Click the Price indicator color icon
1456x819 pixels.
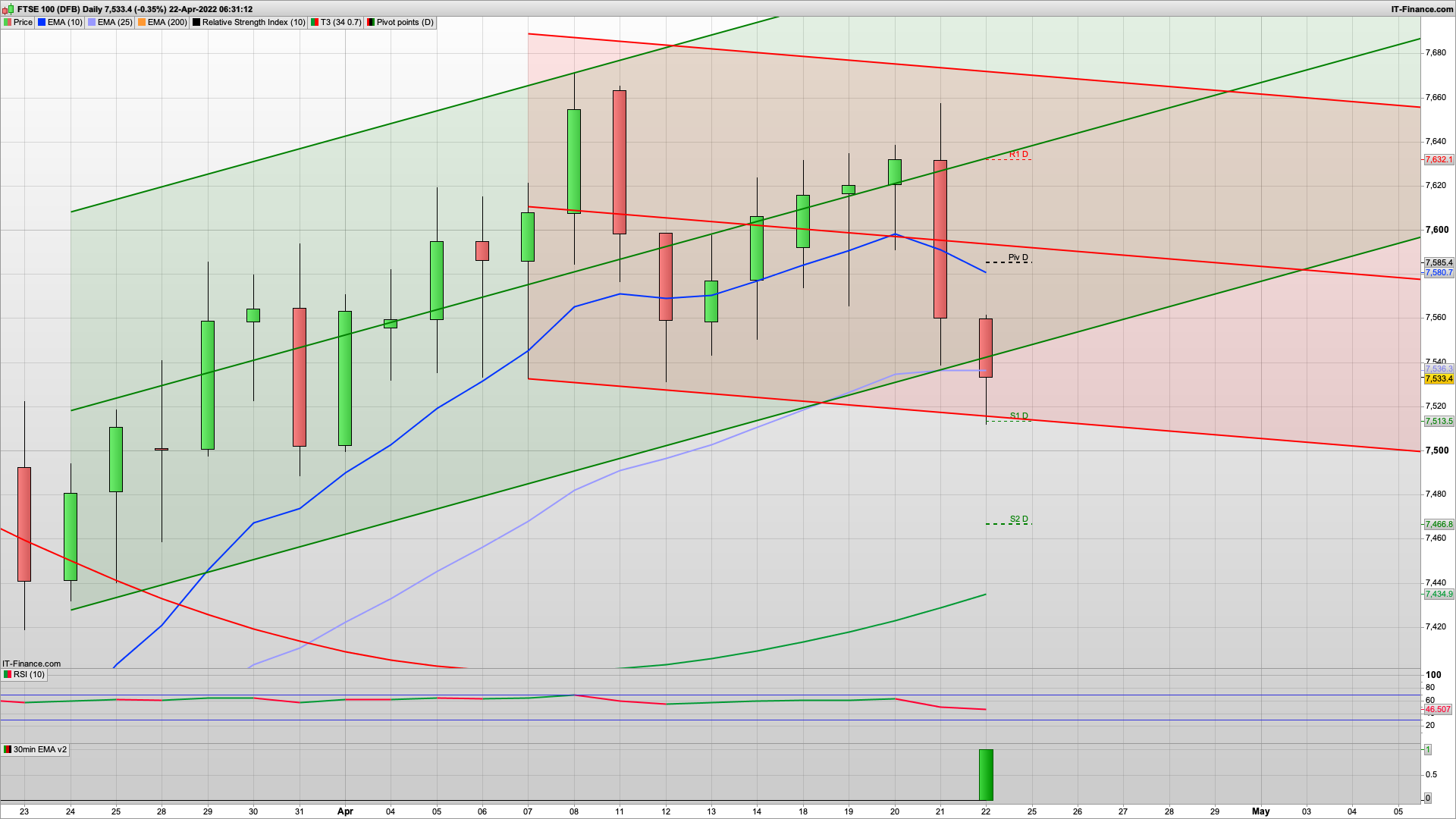[x=8, y=22]
